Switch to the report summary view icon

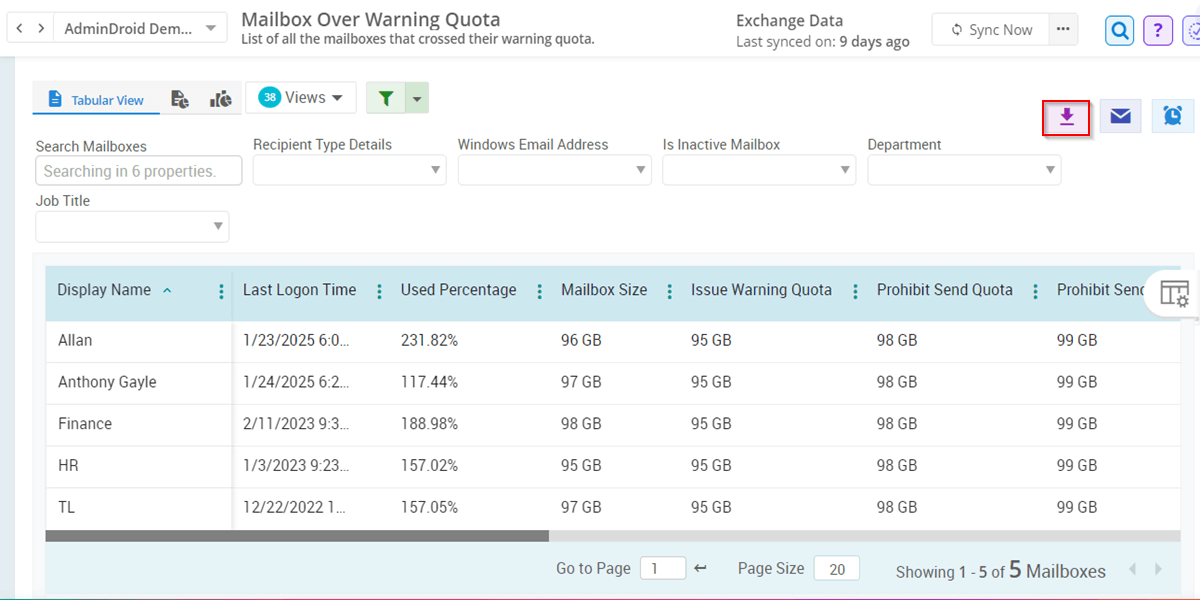coord(179,98)
